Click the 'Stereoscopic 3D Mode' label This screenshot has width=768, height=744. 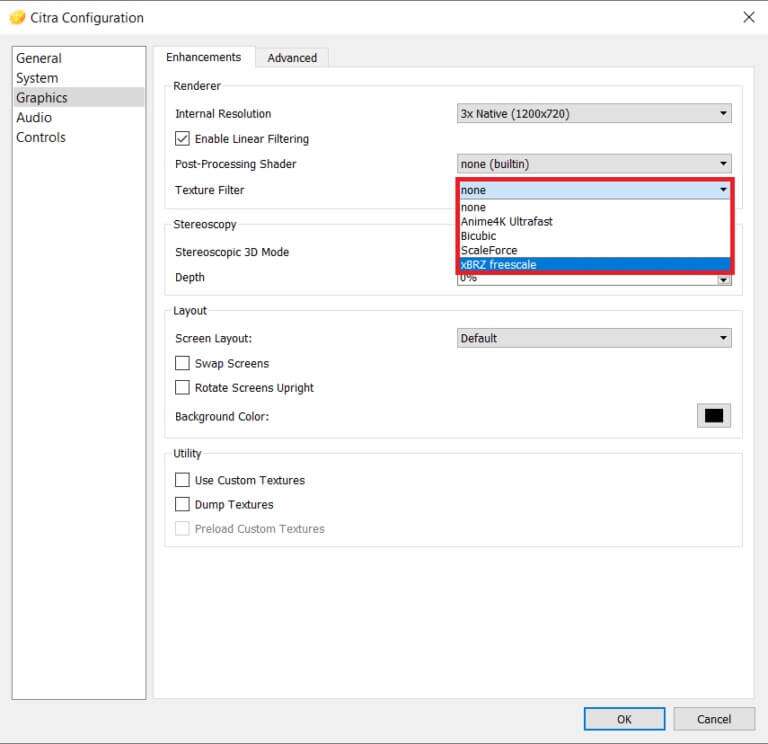pos(232,252)
